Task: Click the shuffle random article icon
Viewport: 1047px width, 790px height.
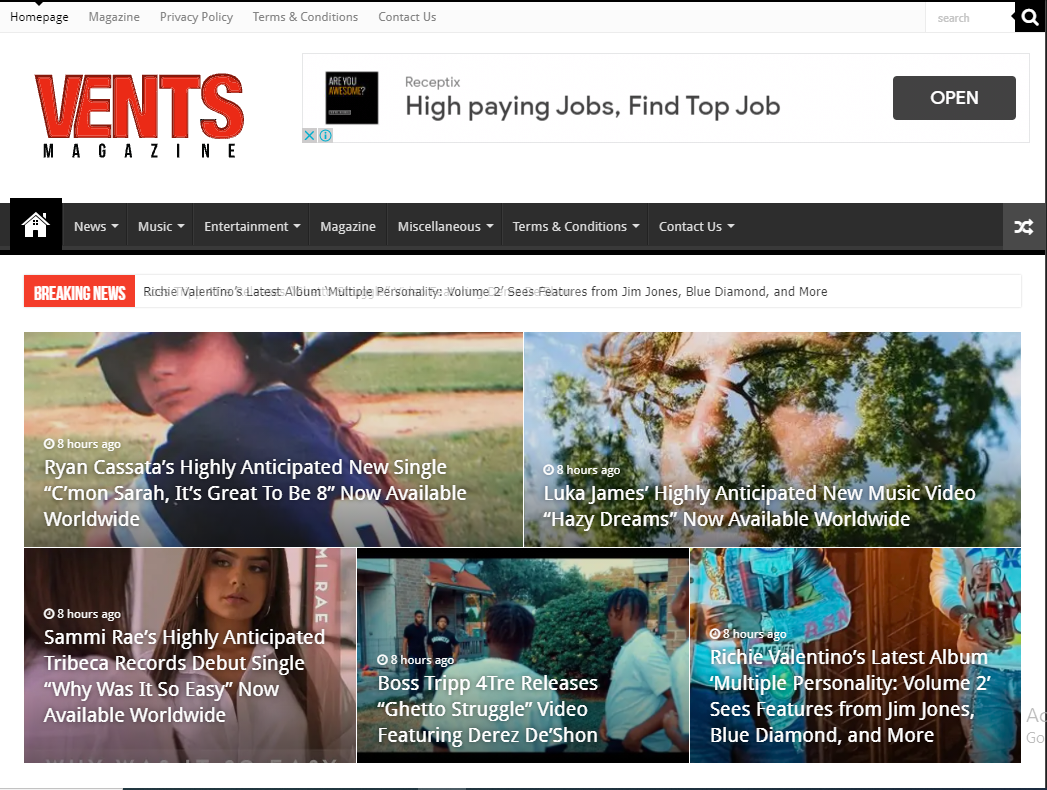Action: tap(1023, 227)
